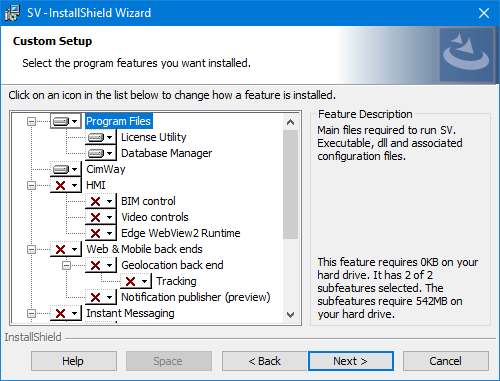Image resolution: width=500 pixels, height=381 pixels.
Task: Click the feature list scroll up arrow
Action: pos(290,122)
